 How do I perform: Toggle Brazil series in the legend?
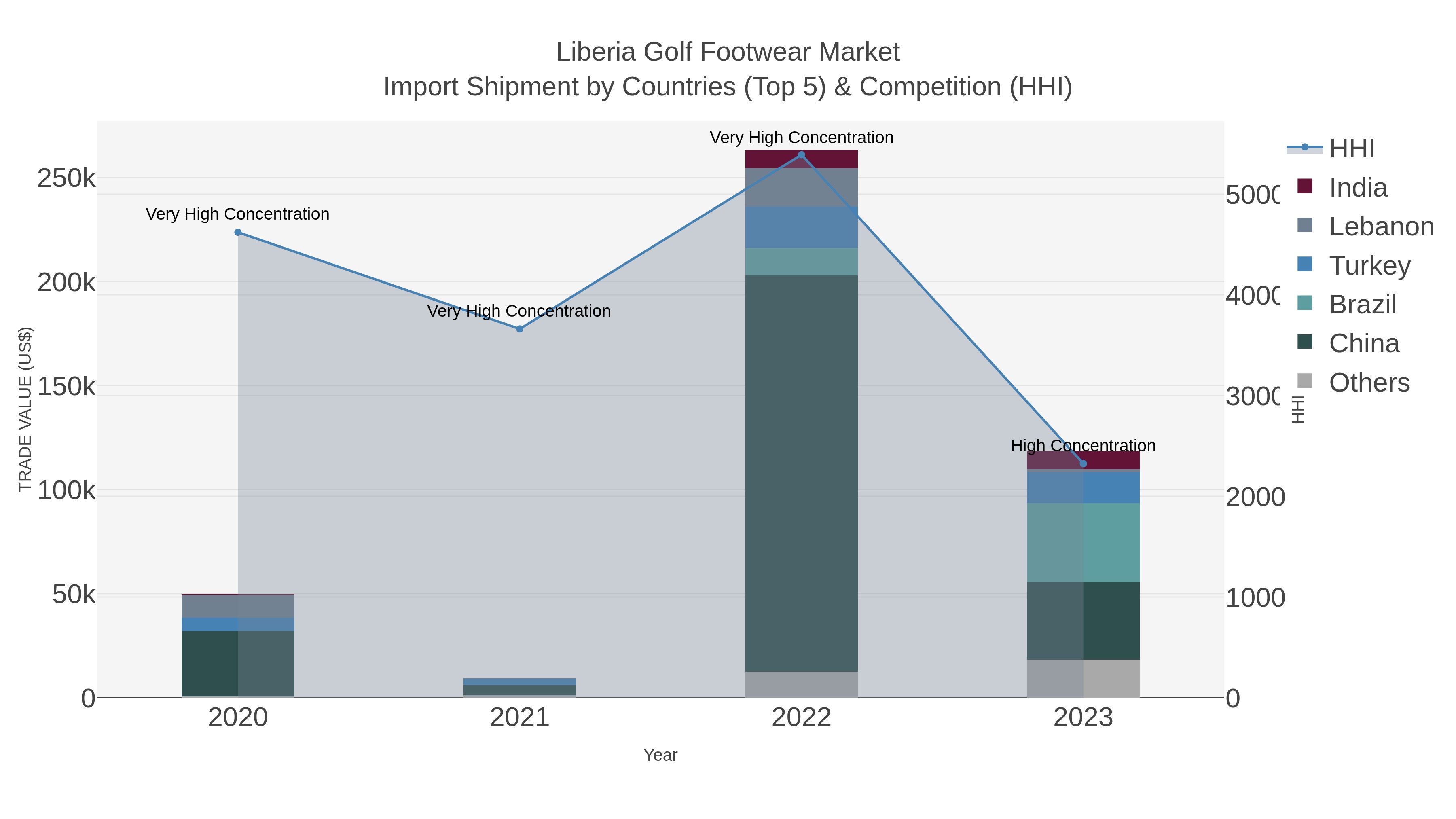tap(1347, 305)
